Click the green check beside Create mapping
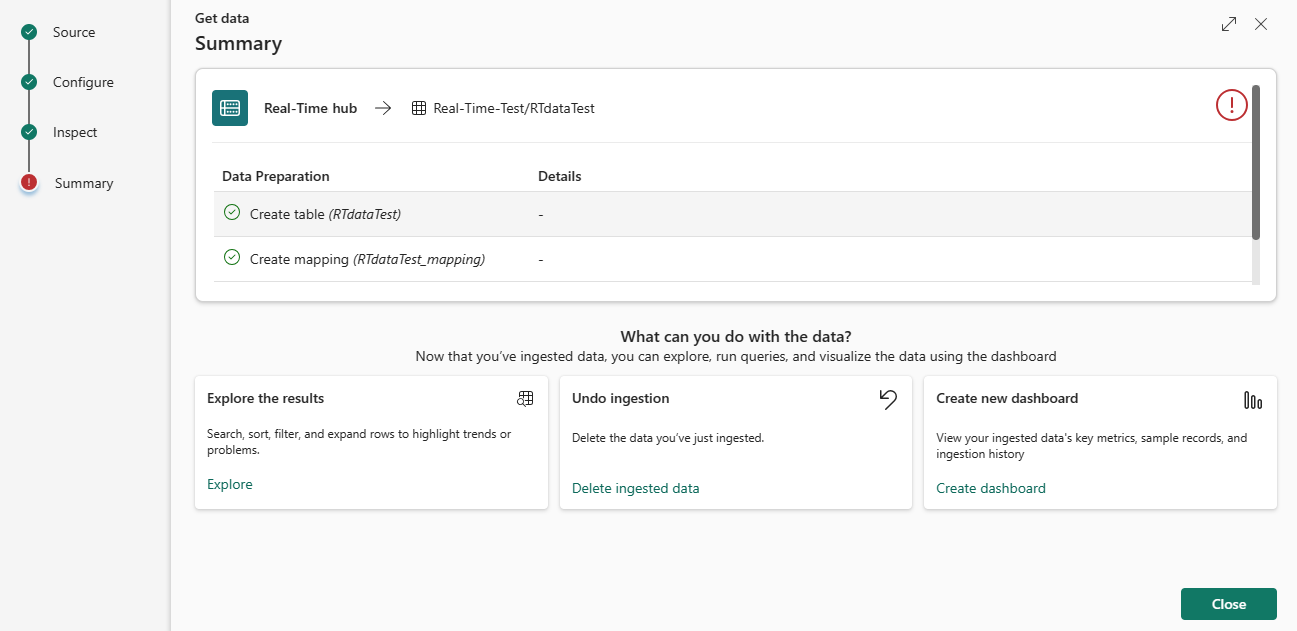The image size is (1297, 631). 232,258
